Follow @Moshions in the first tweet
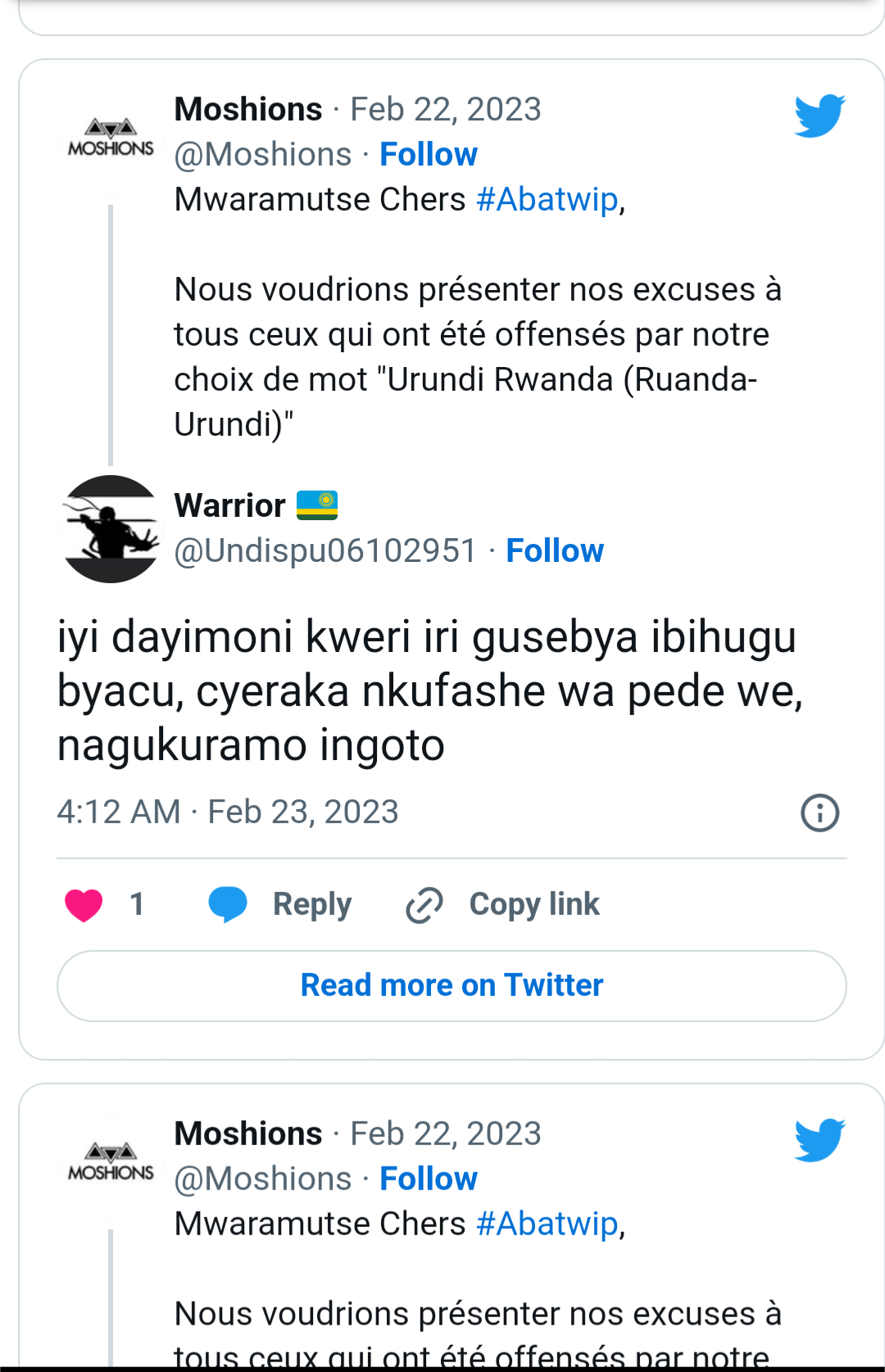Image resolution: width=885 pixels, height=1372 pixels. click(429, 154)
